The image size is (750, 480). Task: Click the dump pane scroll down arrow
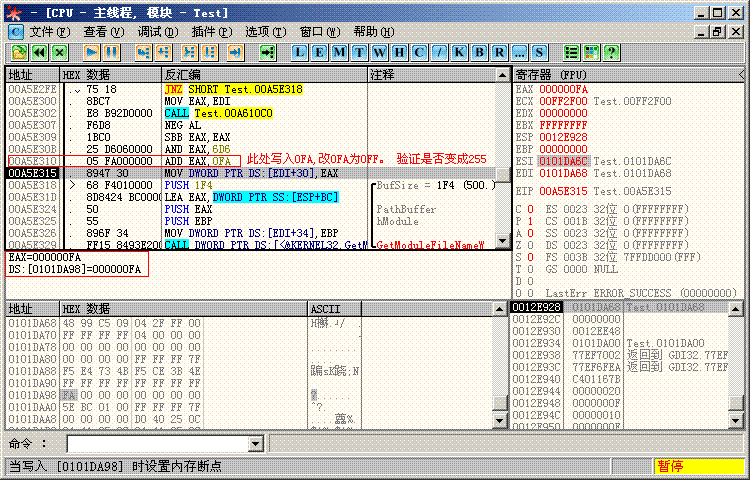499,421
